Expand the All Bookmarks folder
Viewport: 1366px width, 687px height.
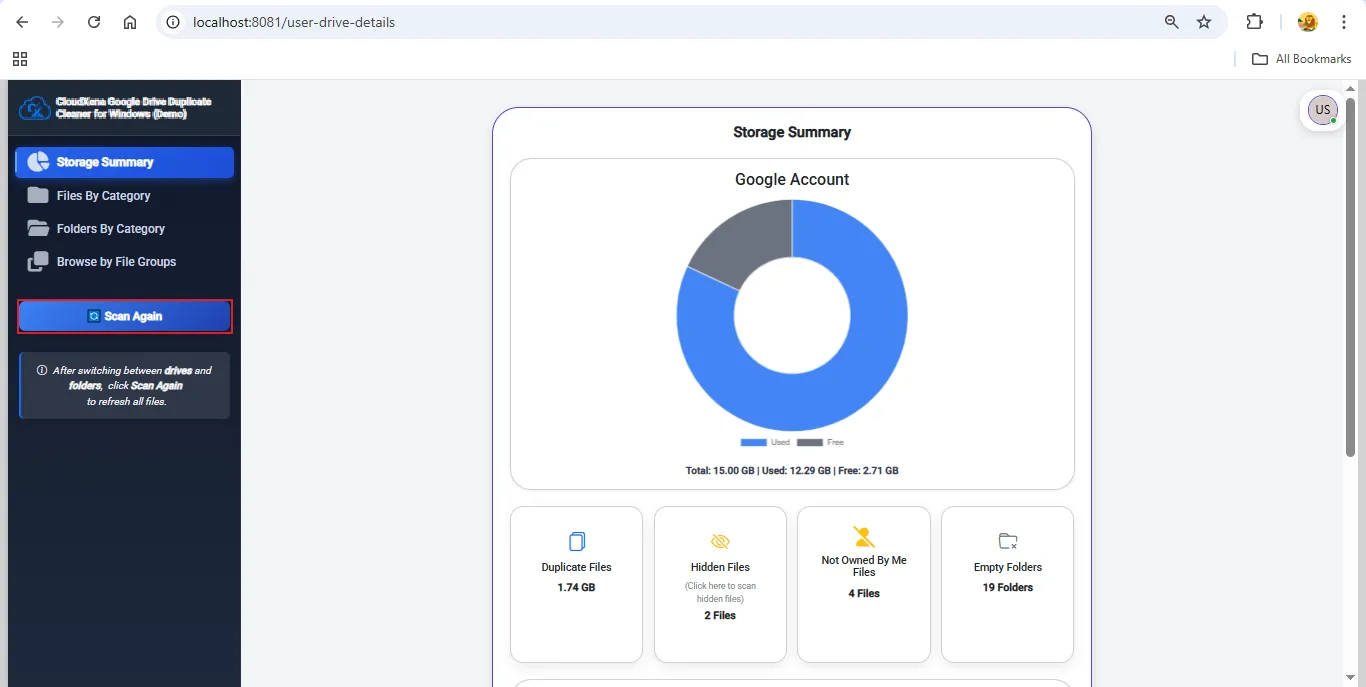tap(1302, 59)
